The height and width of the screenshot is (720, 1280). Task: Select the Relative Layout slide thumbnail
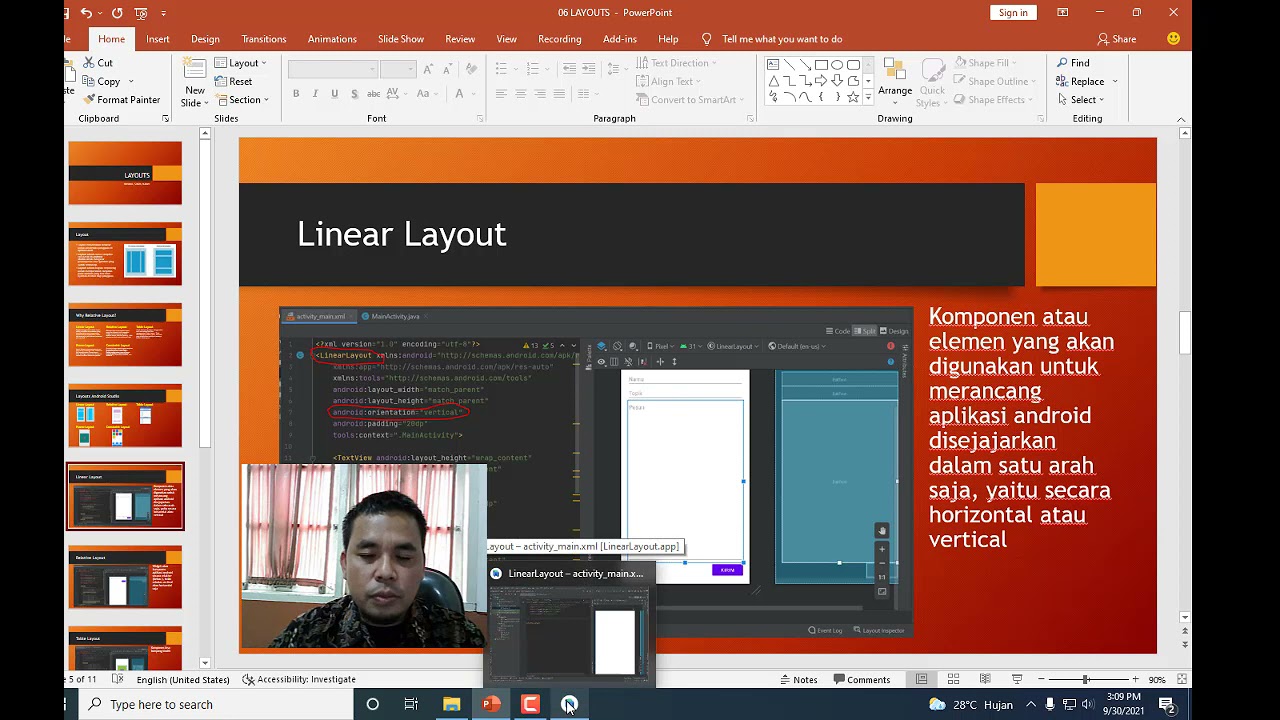[x=125, y=577]
